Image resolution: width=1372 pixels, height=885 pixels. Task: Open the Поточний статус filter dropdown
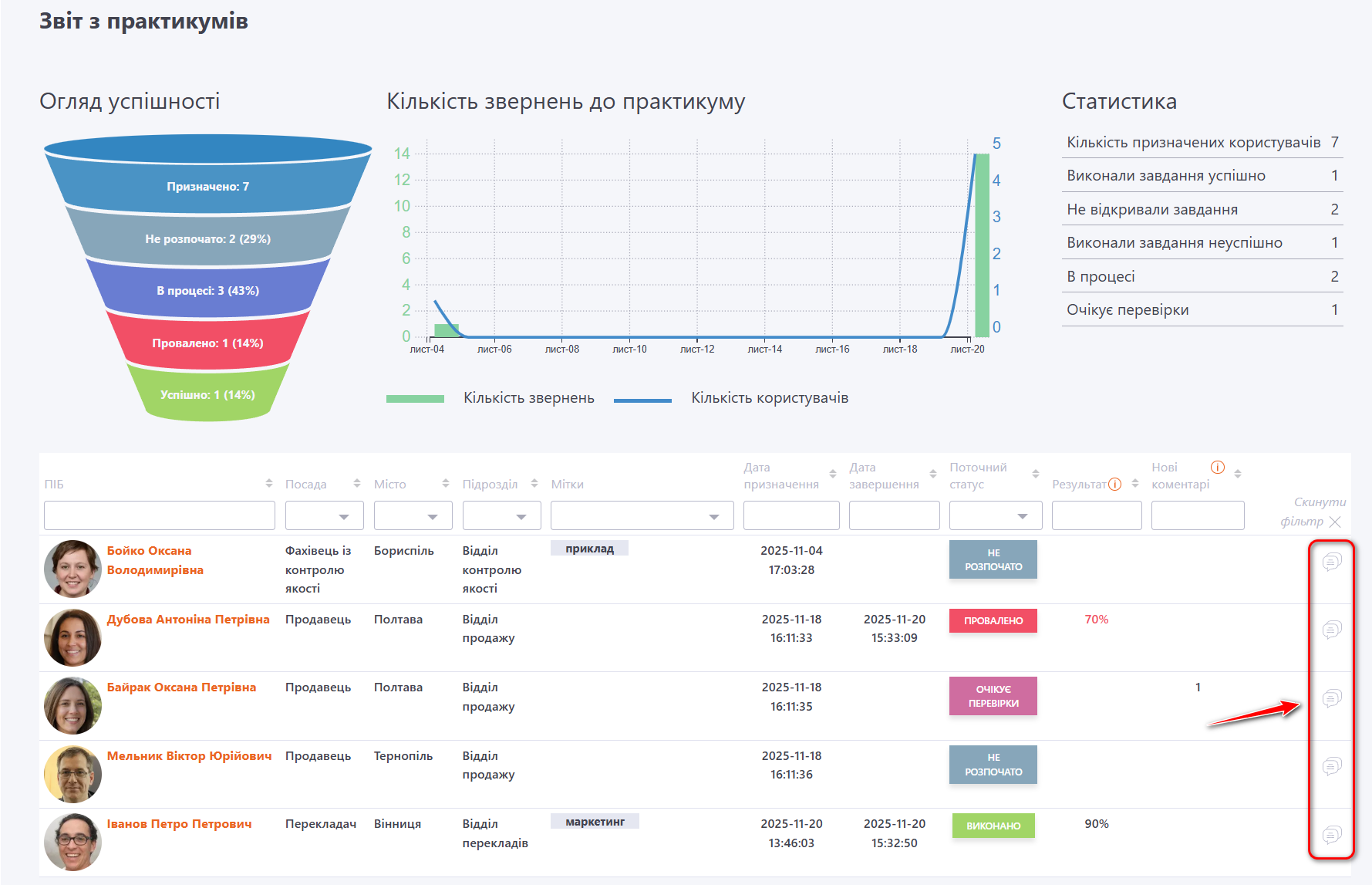pyautogui.click(x=995, y=515)
